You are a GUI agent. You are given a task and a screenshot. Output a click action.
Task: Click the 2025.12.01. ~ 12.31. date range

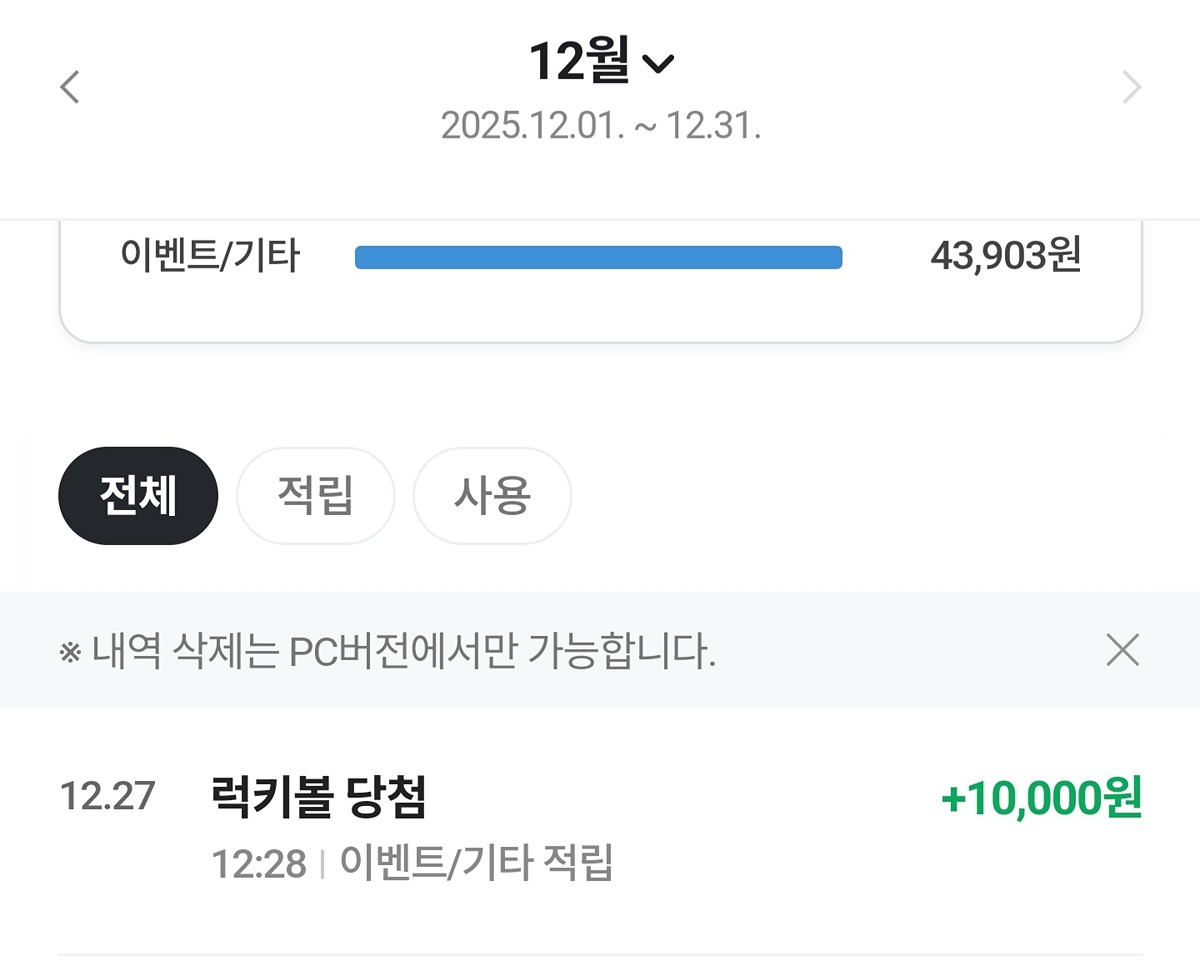point(601,126)
